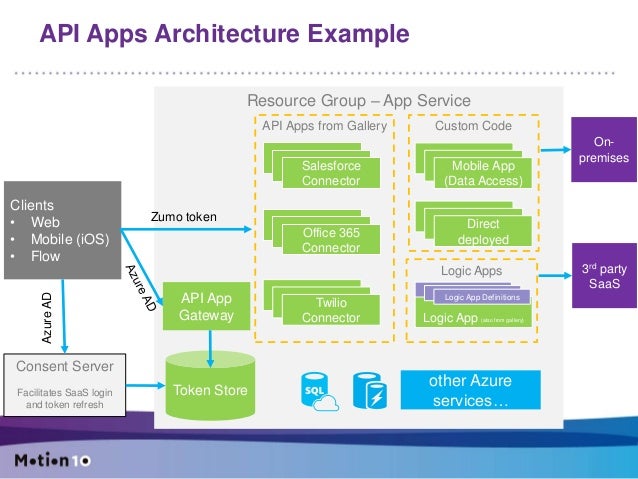Click the 3rd party SaaS box
Viewport: 638px width, 479px height.
[x=604, y=276]
